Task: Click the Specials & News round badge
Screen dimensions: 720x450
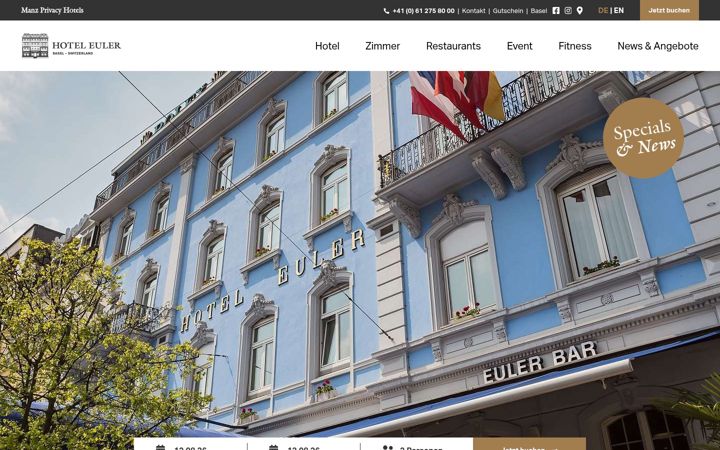Action: point(643,138)
